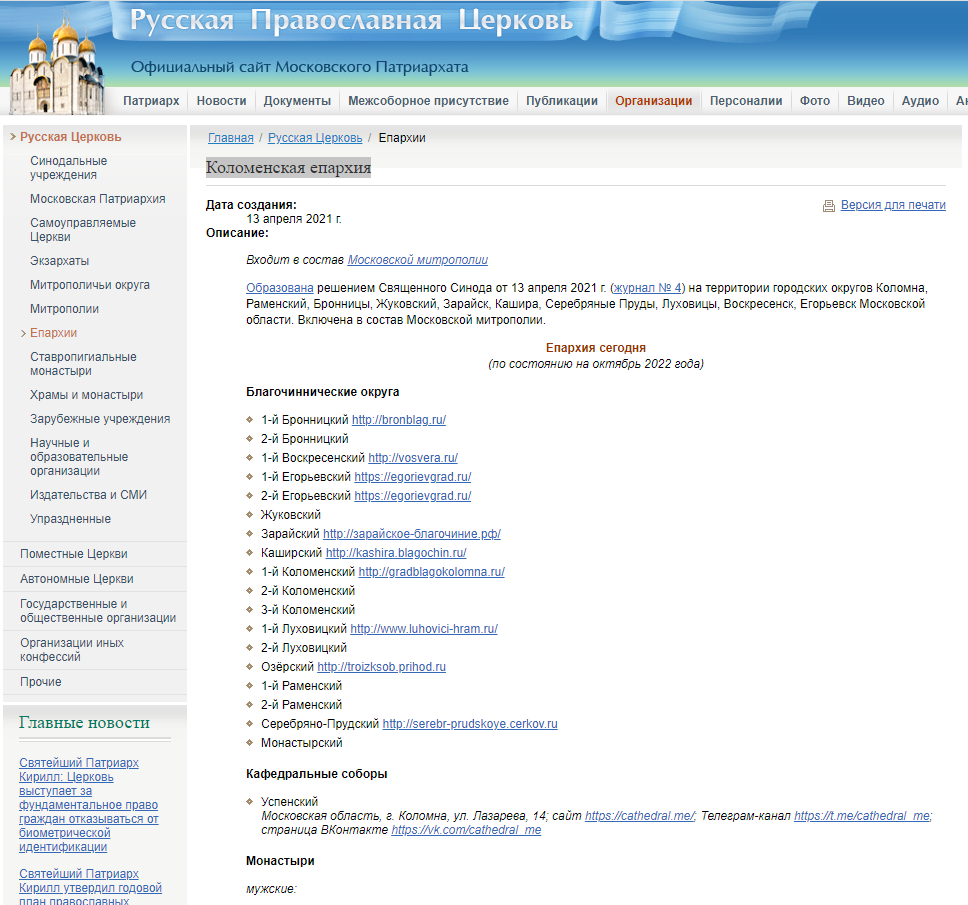This screenshot has width=968, height=905.
Task: Open the Видео section
Action: point(866,101)
